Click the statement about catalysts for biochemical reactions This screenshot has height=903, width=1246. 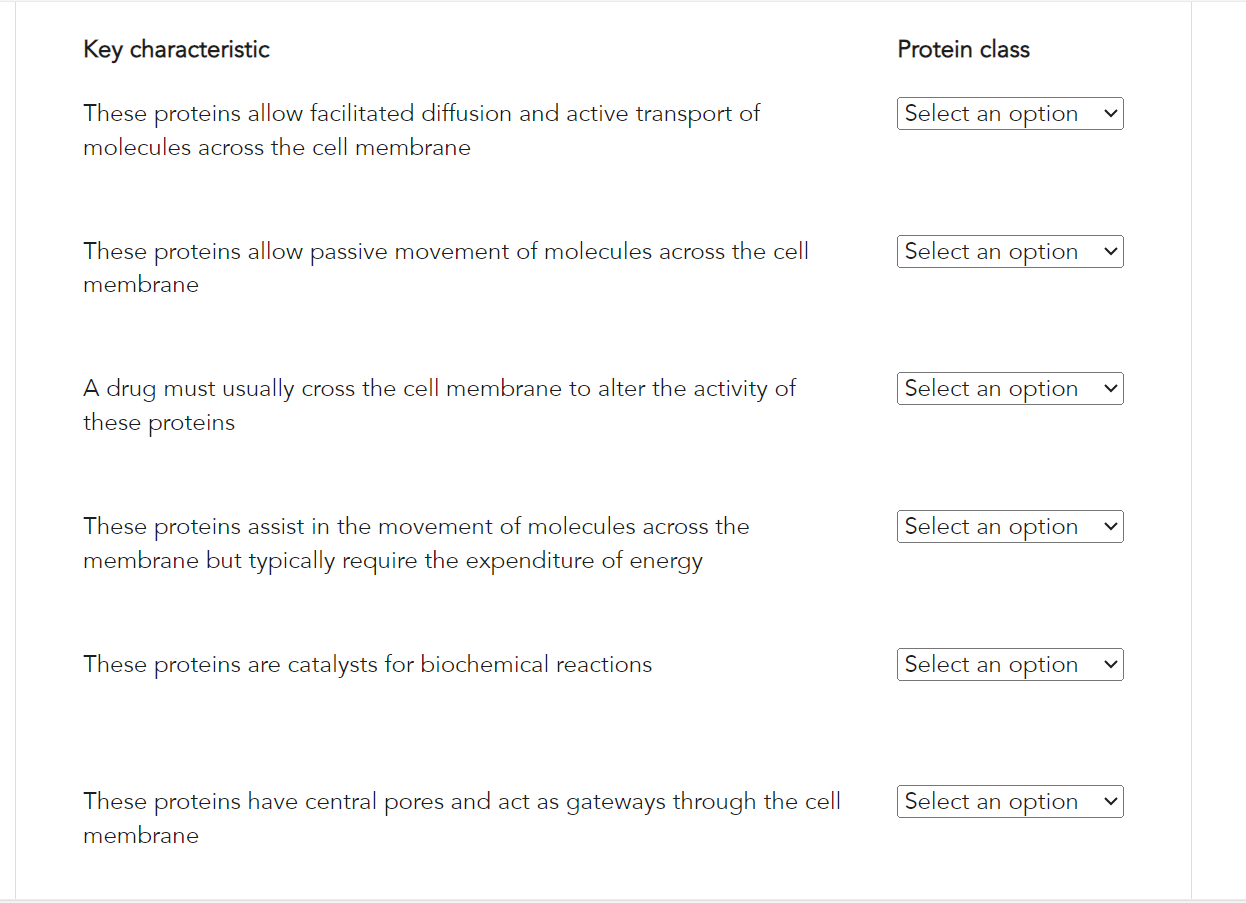click(x=368, y=664)
